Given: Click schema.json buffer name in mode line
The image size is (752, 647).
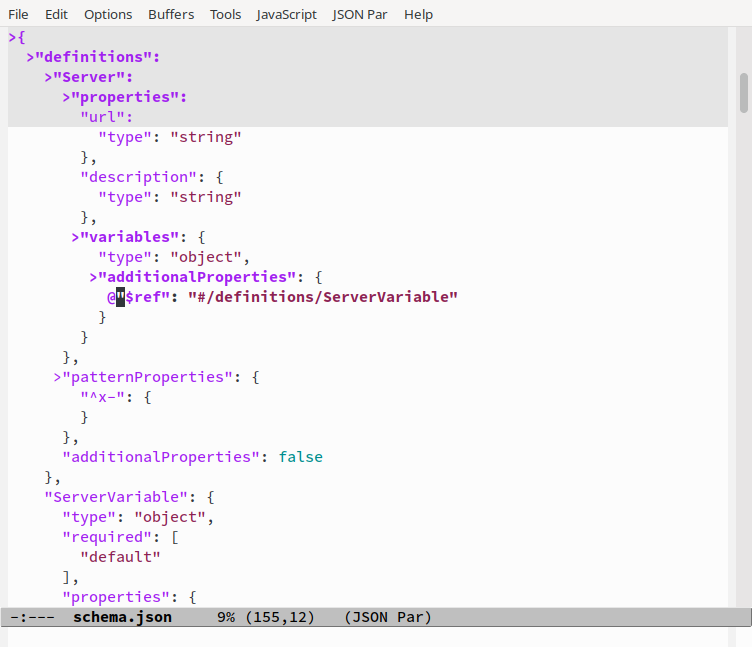Looking at the screenshot, I should [x=122, y=617].
